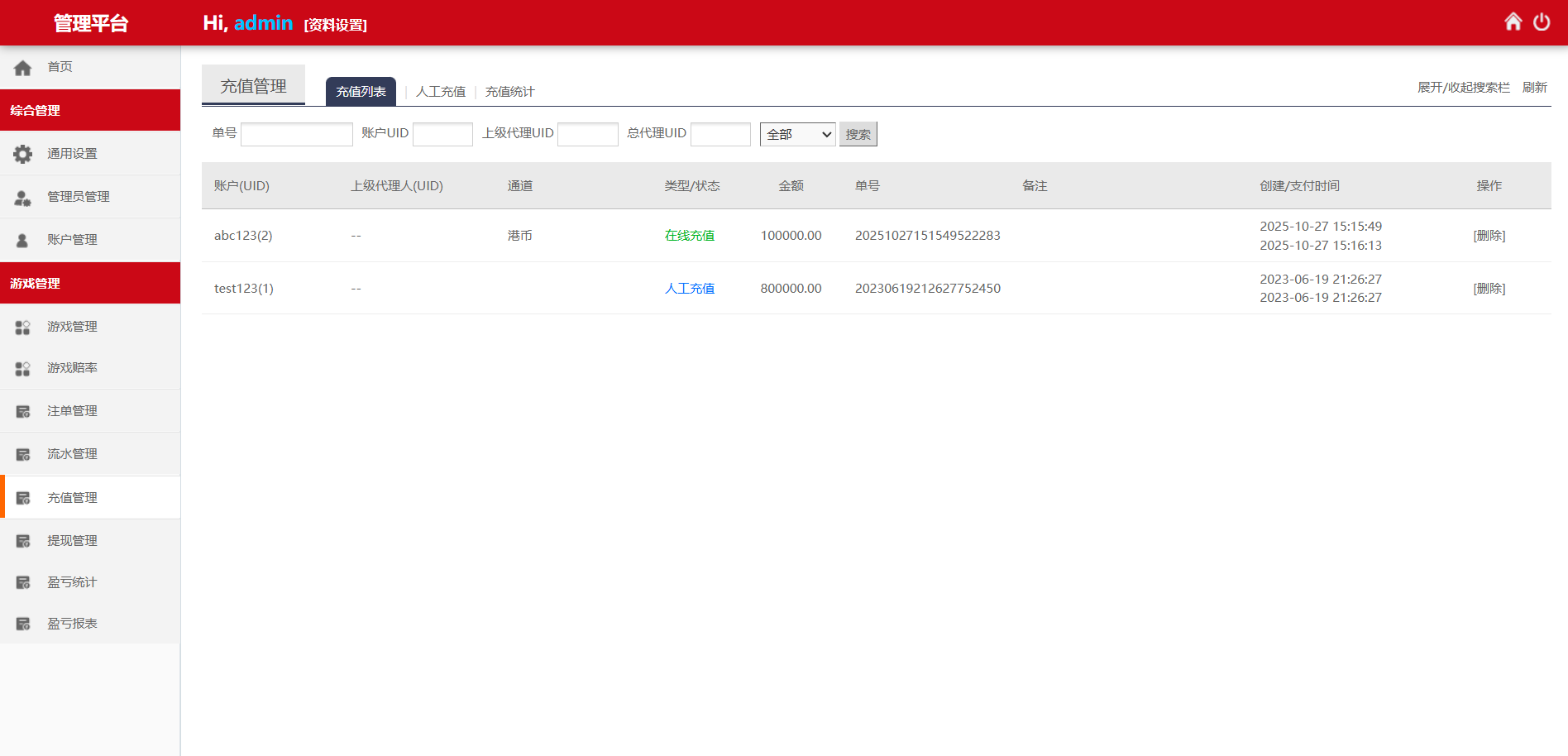Viewport: 1568px width, 756px height.
Task: Click the icon beside 注单管理
Action: click(x=22, y=411)
